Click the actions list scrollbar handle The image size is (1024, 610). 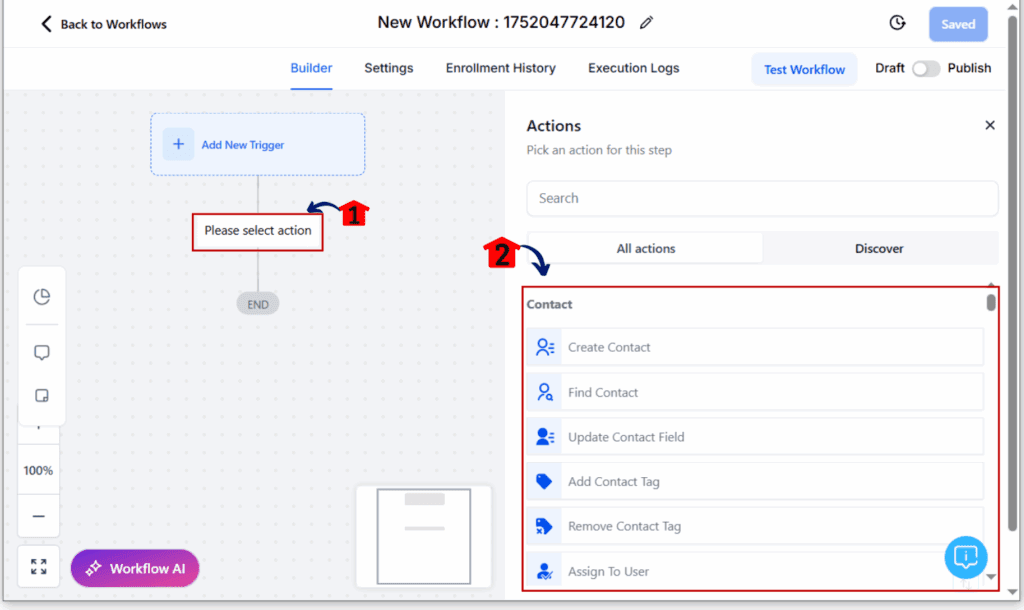991,302
